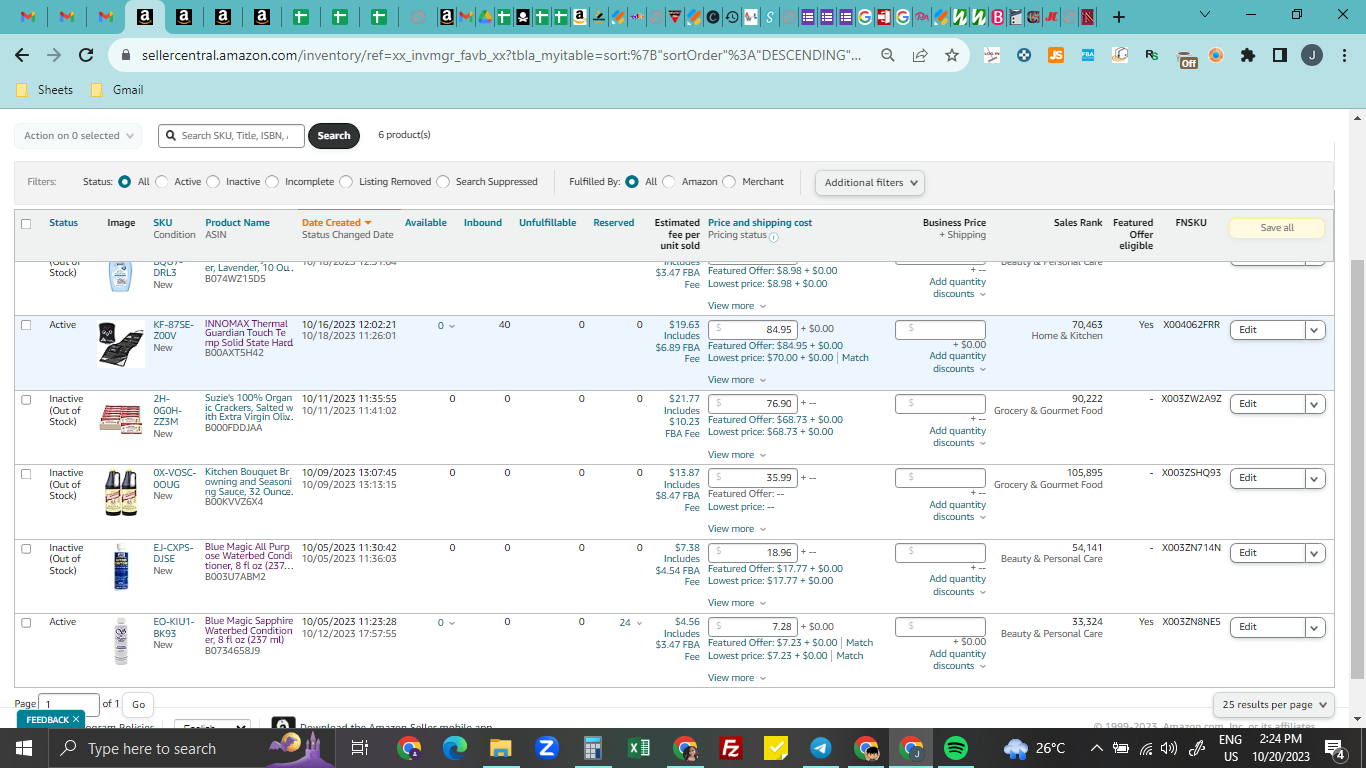The width and height of the screenshot is (1366, 768).
Task: Open the Sheets bookmark folder
Action: [x=45, y=90]
